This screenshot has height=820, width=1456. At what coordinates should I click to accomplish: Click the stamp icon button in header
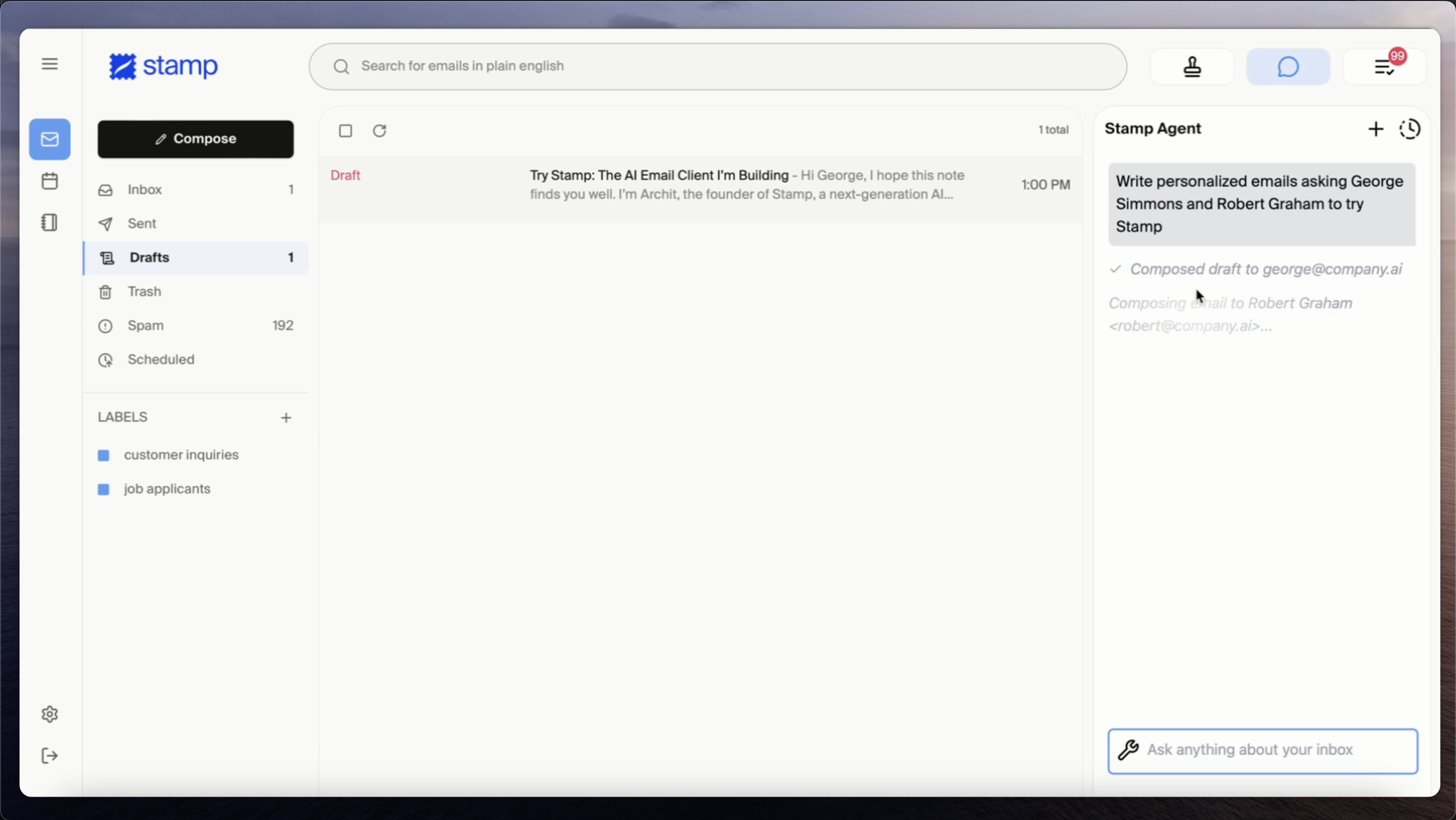[x=1192, y=67]
